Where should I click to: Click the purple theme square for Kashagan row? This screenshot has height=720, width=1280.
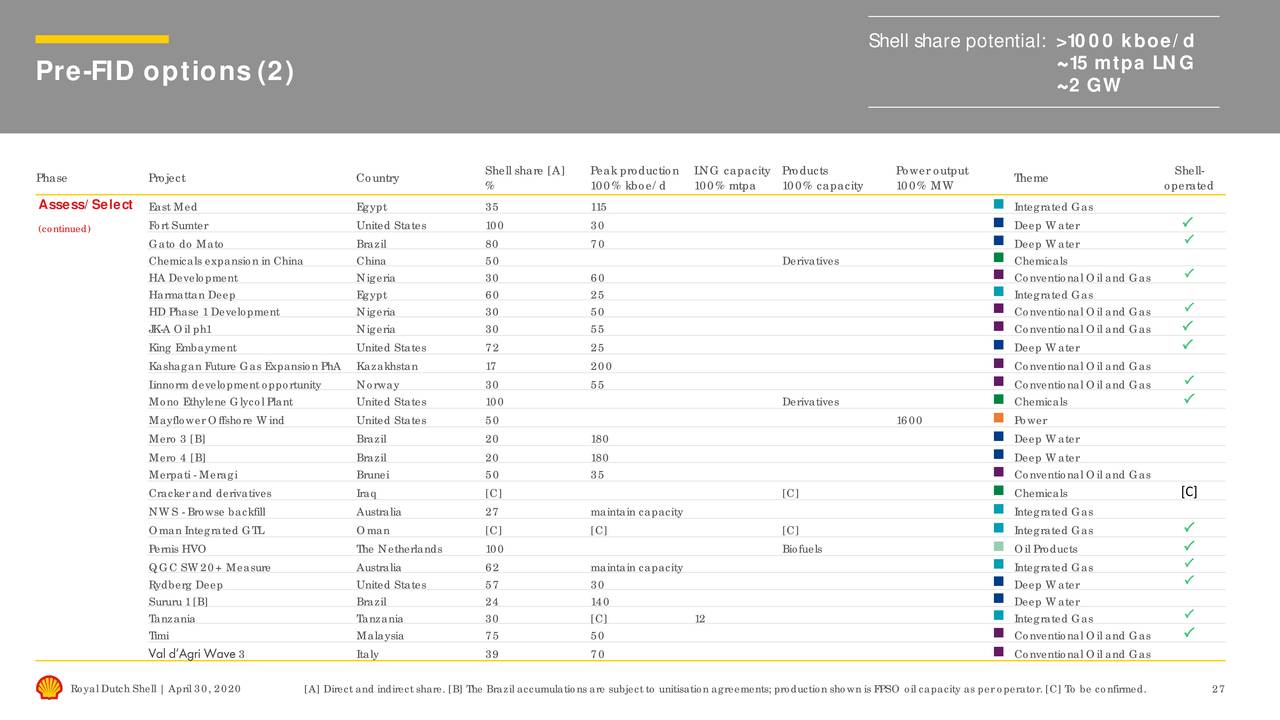[x=999, y=364]
